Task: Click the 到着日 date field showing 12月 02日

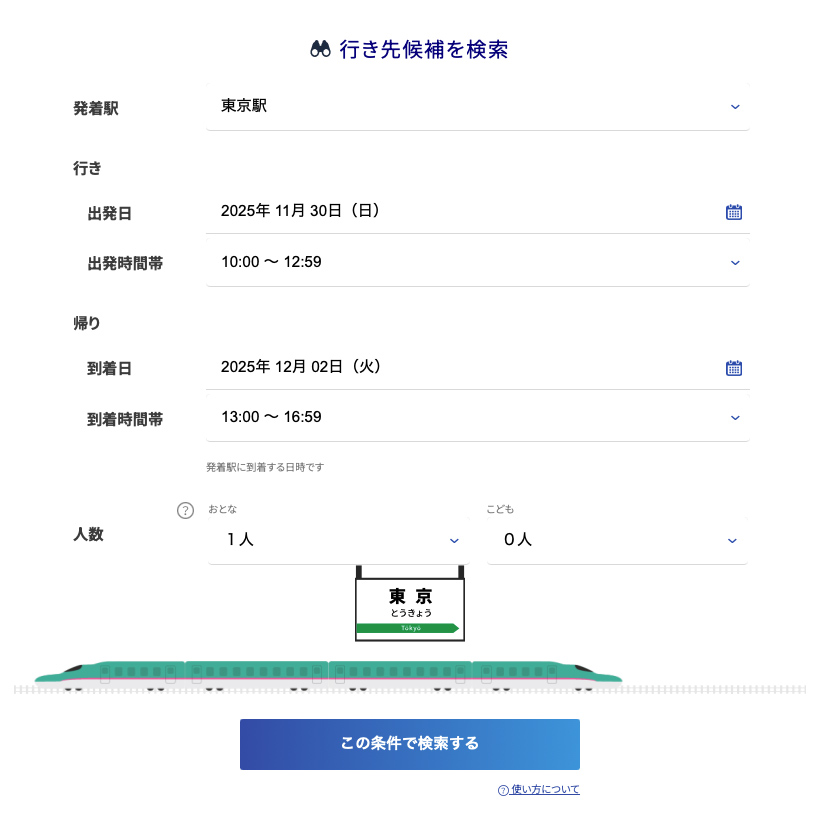Action: 460,367
